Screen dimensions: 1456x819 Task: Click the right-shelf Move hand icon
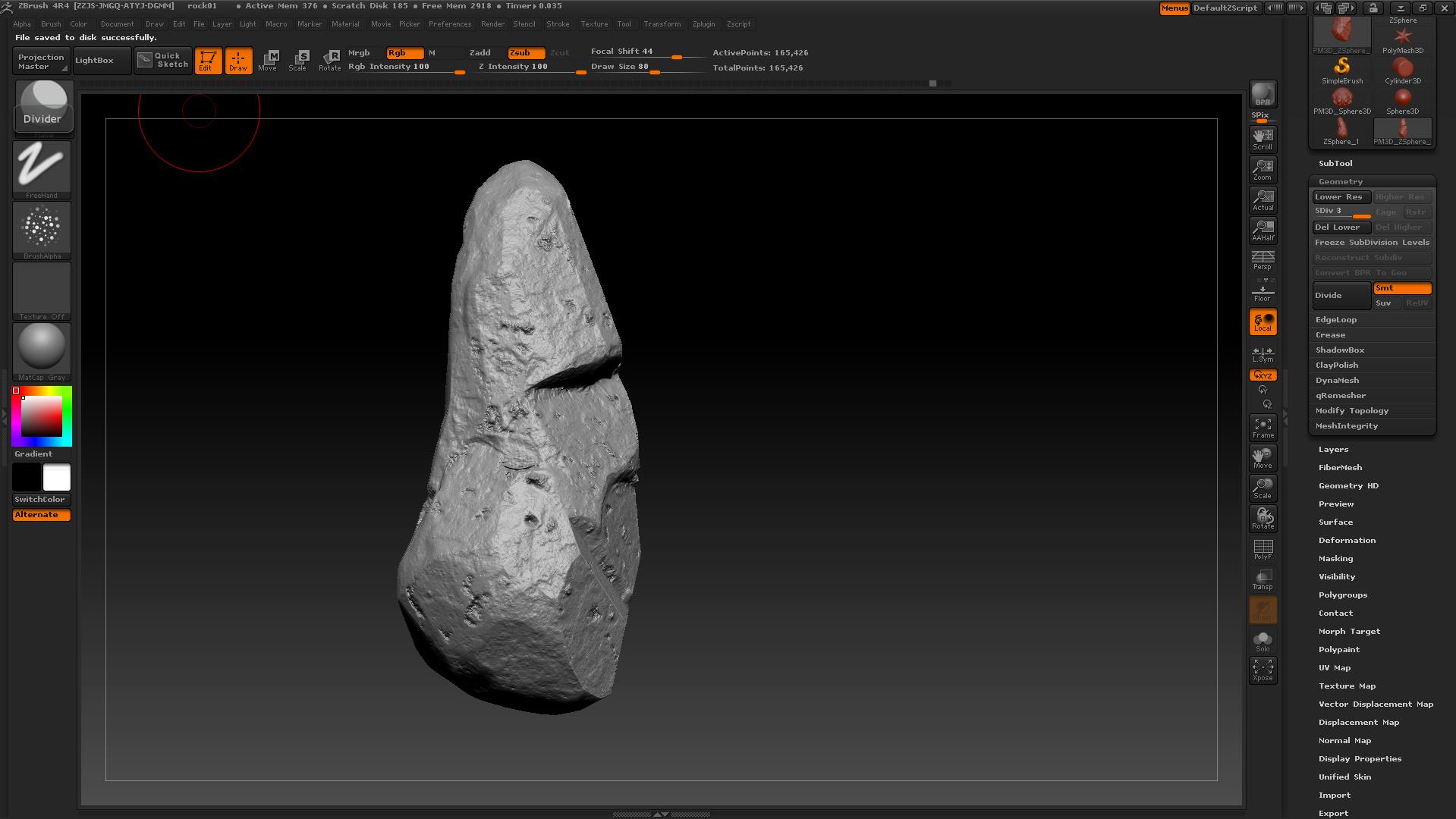1263,458
